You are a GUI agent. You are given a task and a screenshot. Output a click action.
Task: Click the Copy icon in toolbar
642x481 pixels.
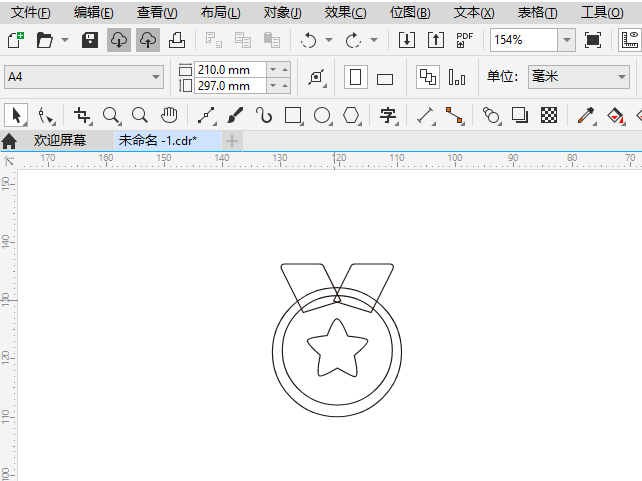(243, 40)
